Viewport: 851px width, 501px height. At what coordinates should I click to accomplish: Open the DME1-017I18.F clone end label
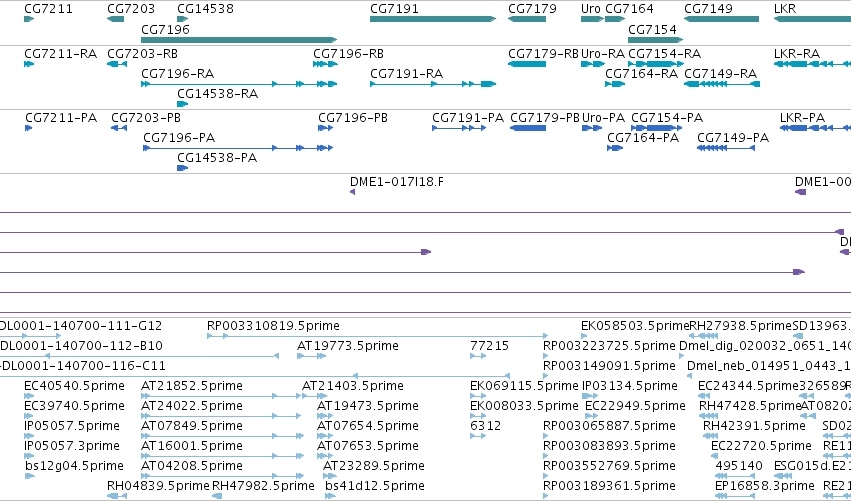[397, 182]
